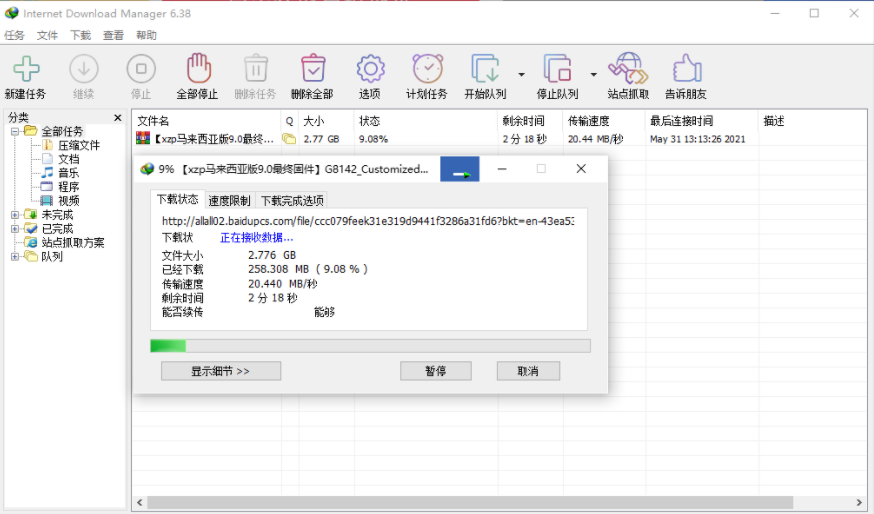Click the Stop Queue (停止队列) icon

point(557,69)
